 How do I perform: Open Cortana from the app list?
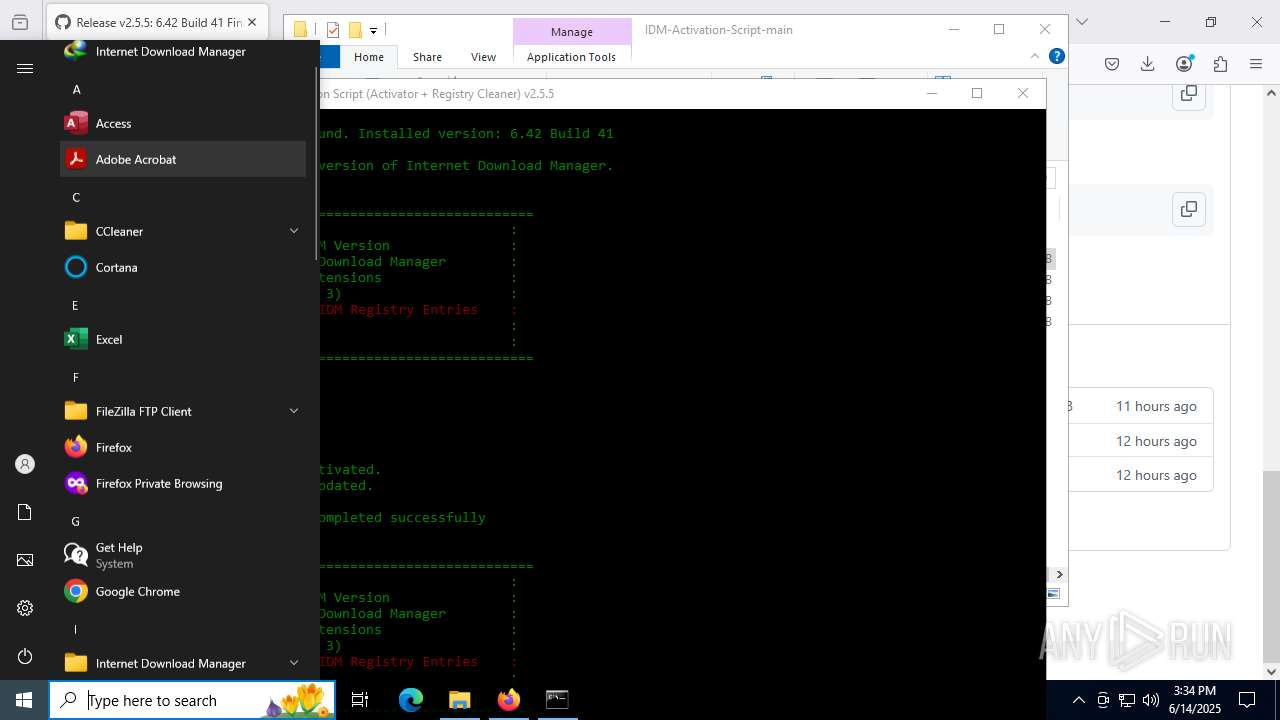tap(183, 267)
